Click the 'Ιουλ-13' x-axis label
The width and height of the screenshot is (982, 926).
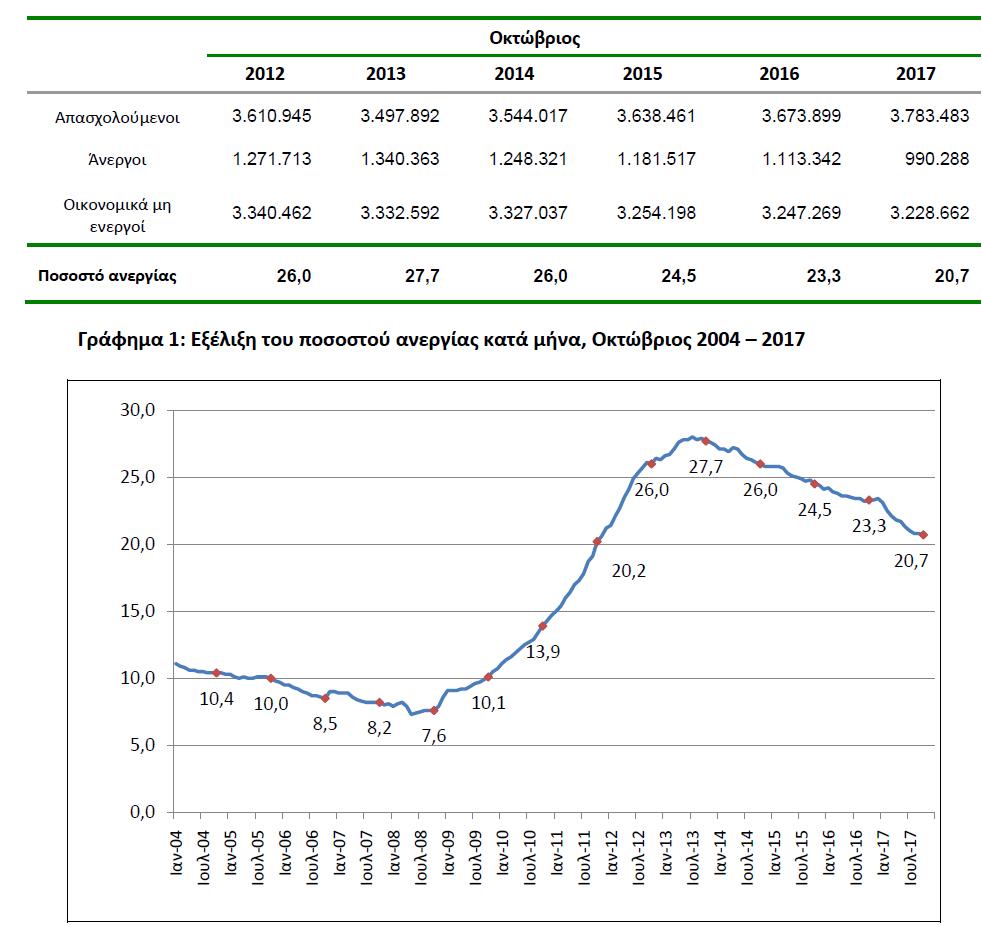pyautogui.click(x=693, y=857)
